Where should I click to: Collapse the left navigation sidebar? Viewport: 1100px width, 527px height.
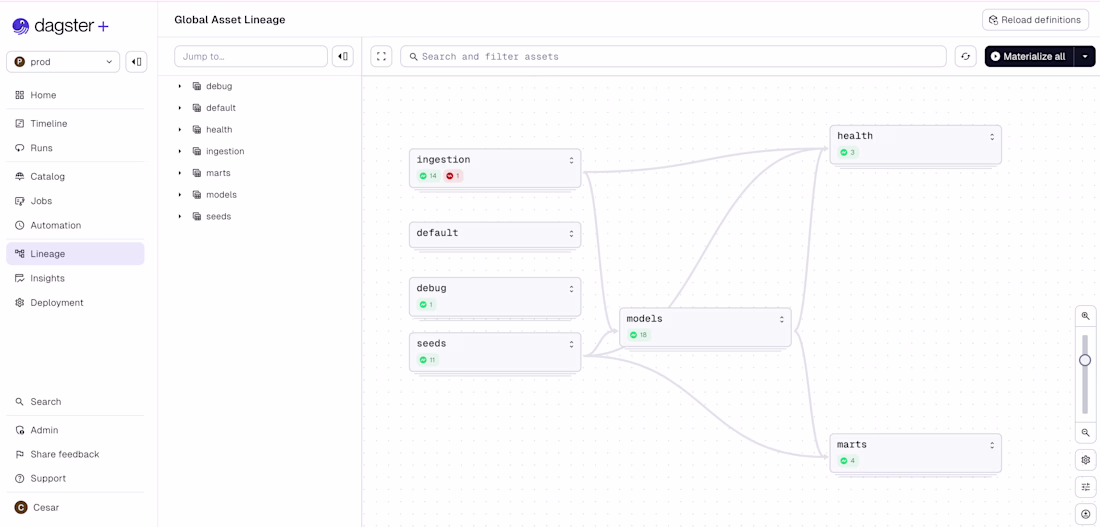point(136,62)
